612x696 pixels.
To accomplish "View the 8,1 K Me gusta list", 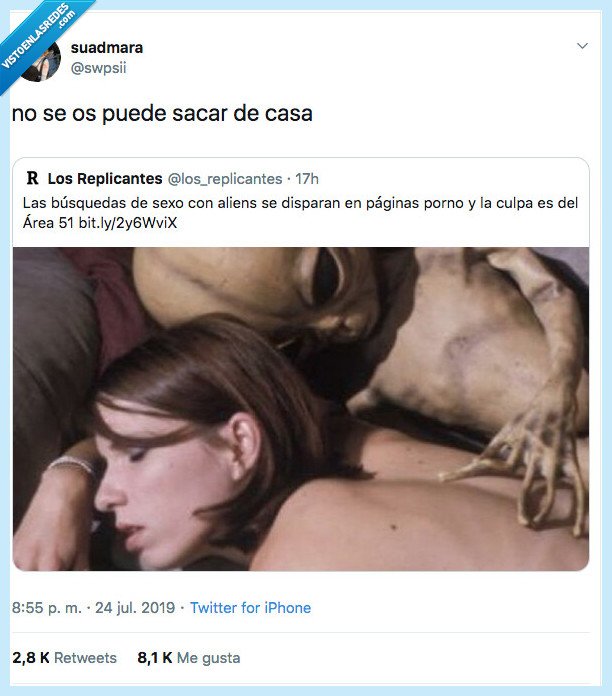I will (189, 658).
